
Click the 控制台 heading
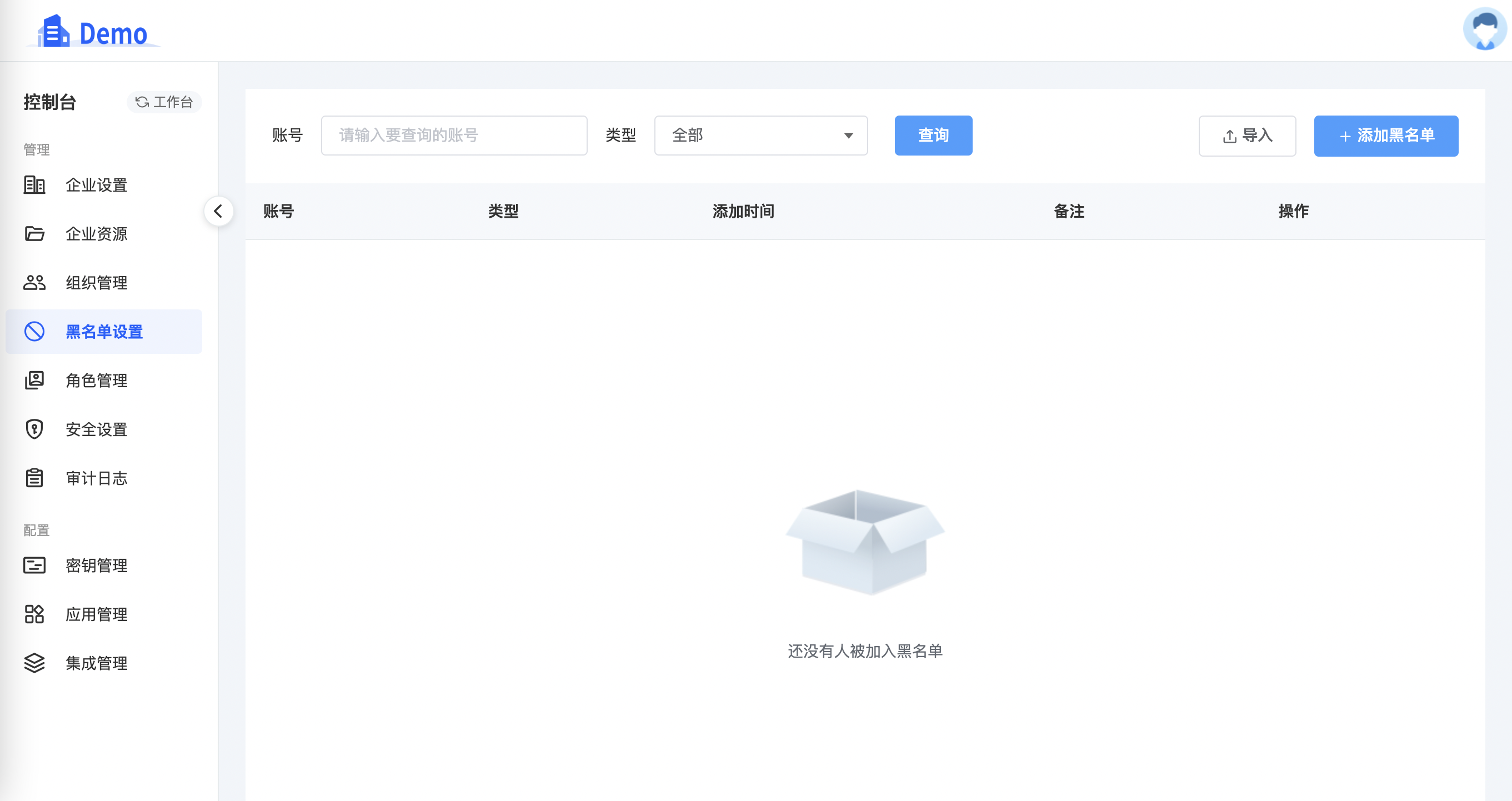[x=50, y=102]
